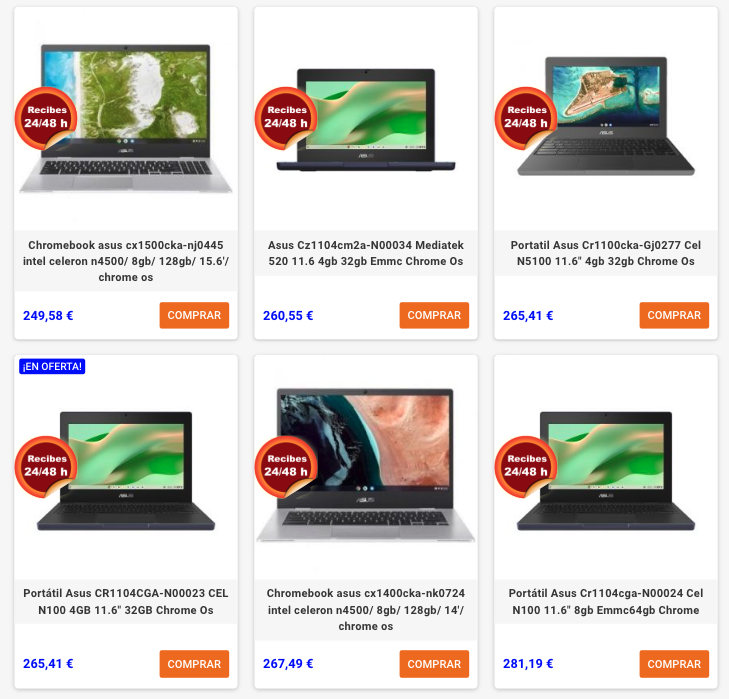
Task: Open Asus Cz1104cm2a-N00034 Mediatek product title
Action: (366, 253)
